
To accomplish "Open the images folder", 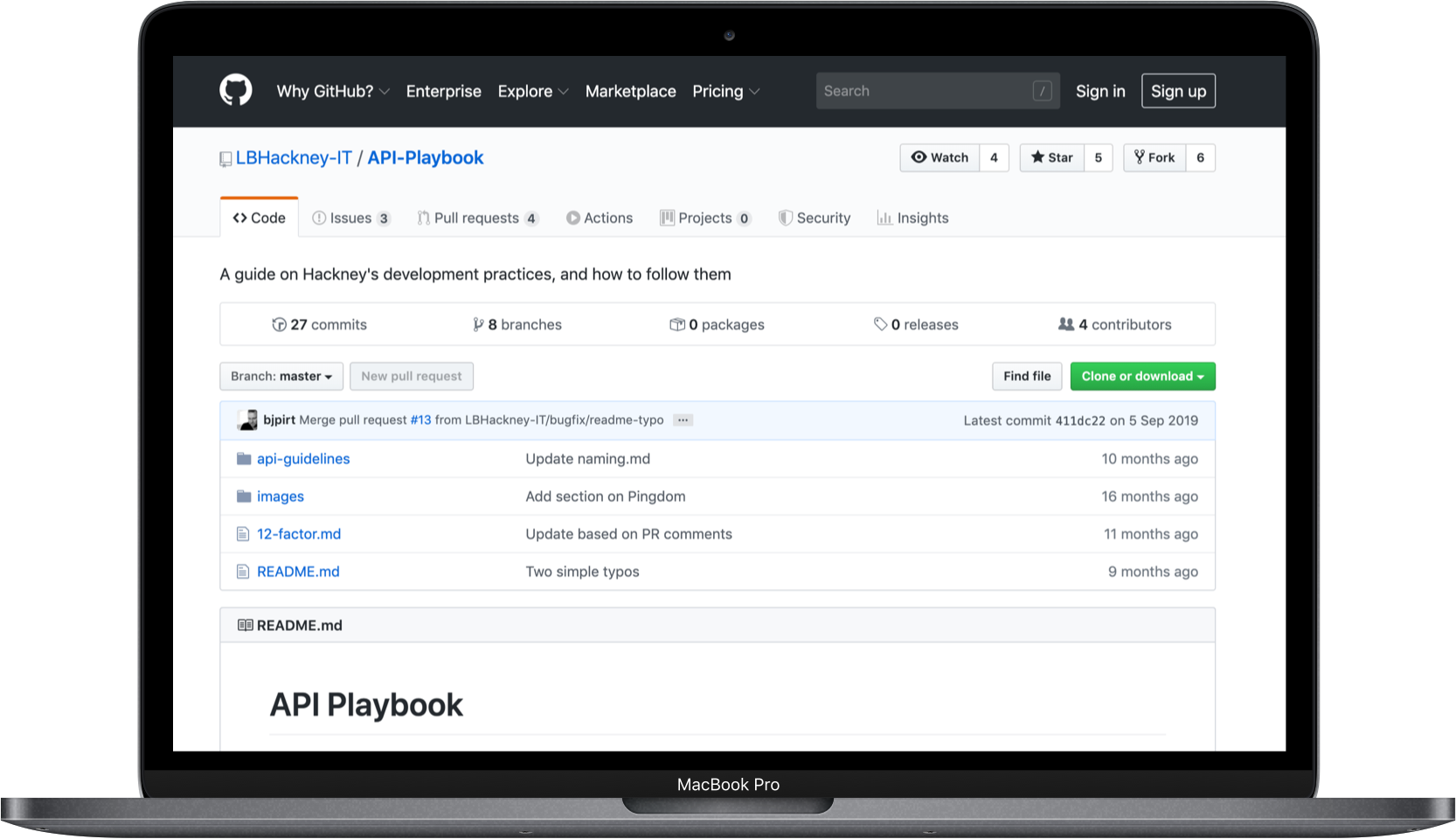I will tap(281, 496).
